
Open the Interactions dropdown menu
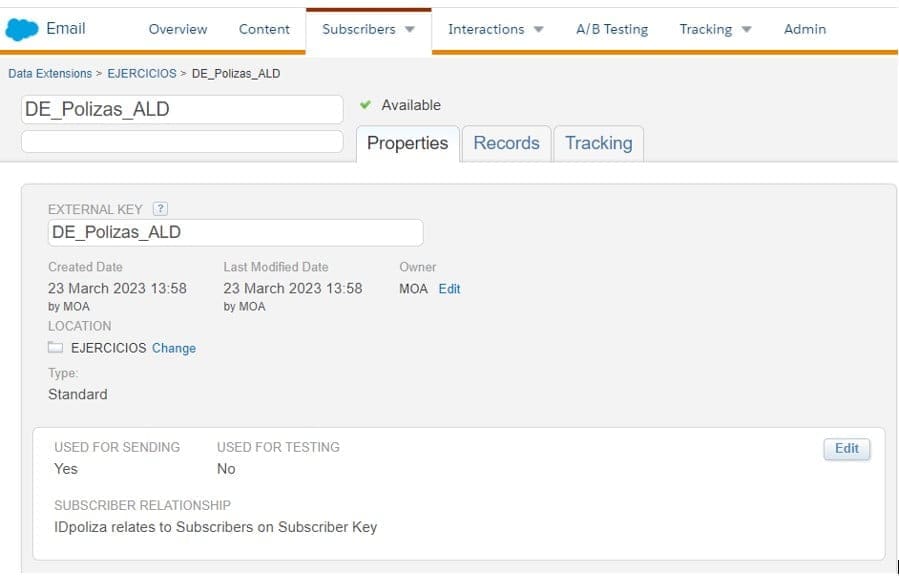click(x=495, y=29)
